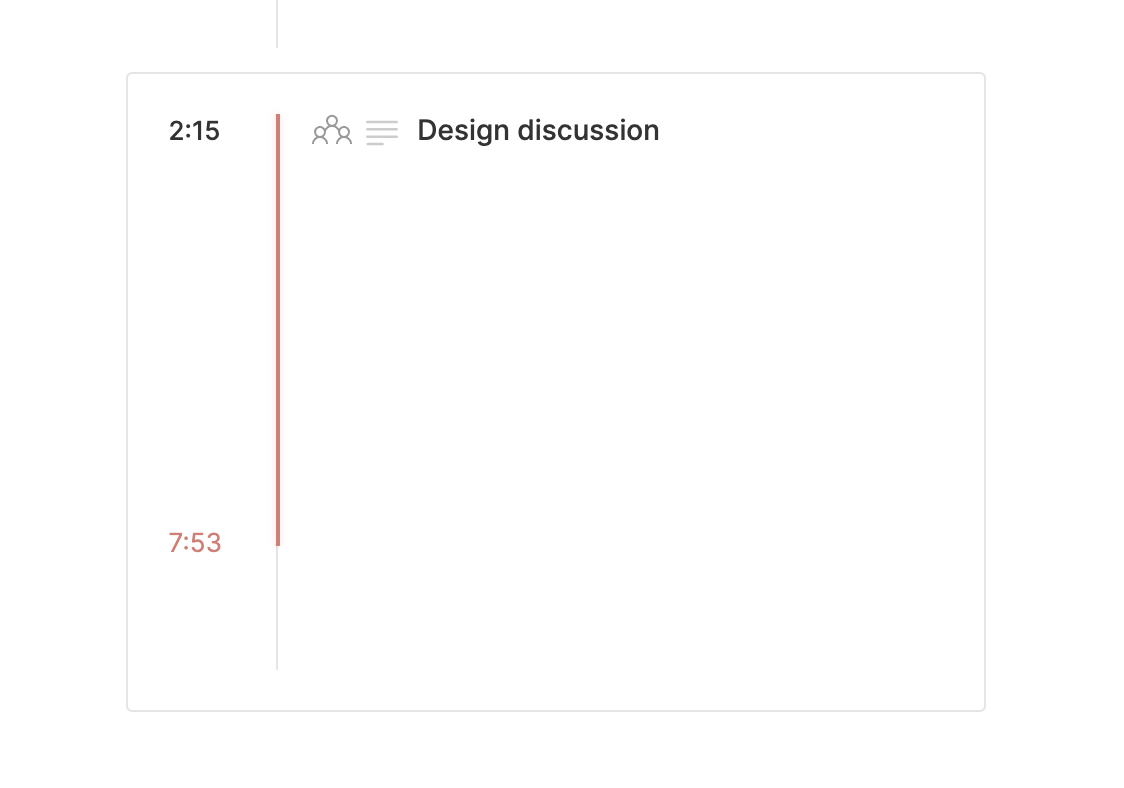
Task: Click the gray timeline line below the red bar
Action: [x=277, y=610]
